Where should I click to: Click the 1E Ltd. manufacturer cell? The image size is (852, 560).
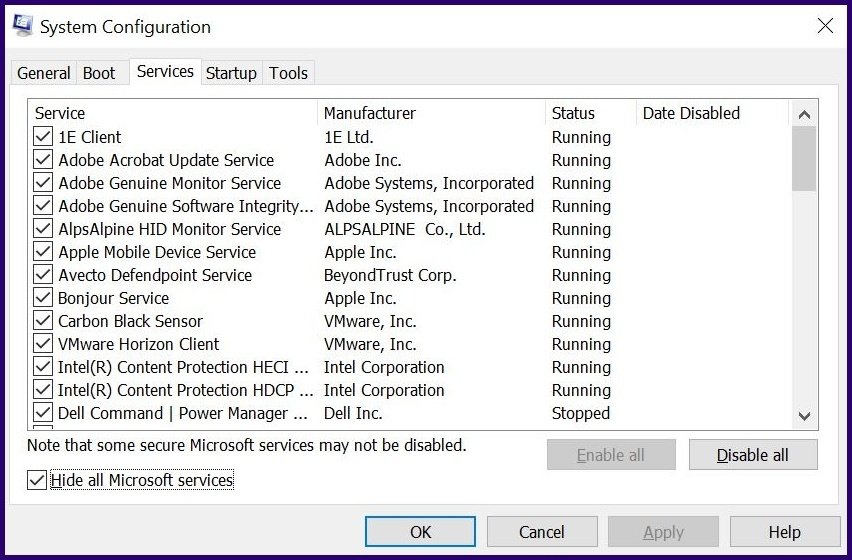[349, 137]
